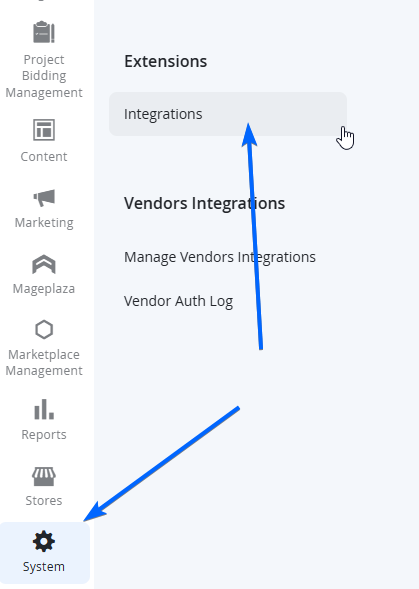Image resolution: width=419 pixels, height=589 pixels.
Task: Select the Reports sidebar label
Action: pos(44,435)
